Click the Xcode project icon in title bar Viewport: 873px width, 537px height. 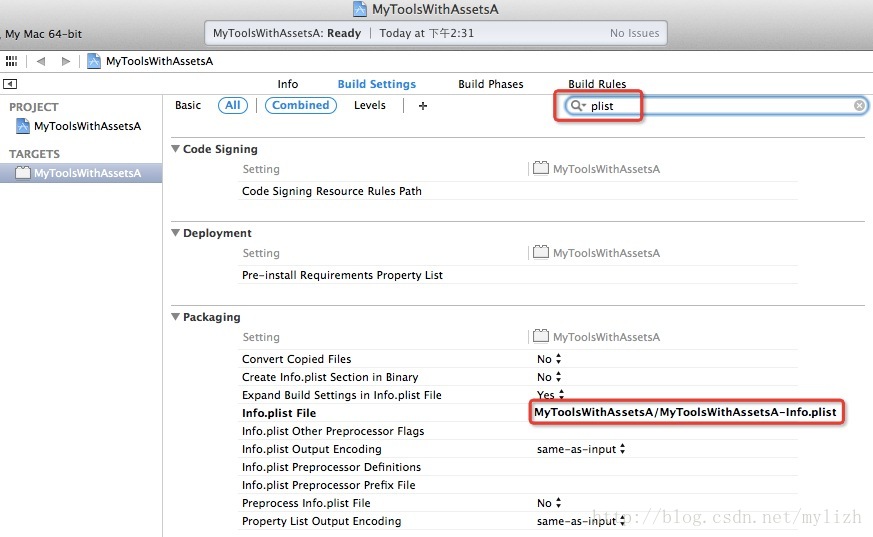pos(360,9)
